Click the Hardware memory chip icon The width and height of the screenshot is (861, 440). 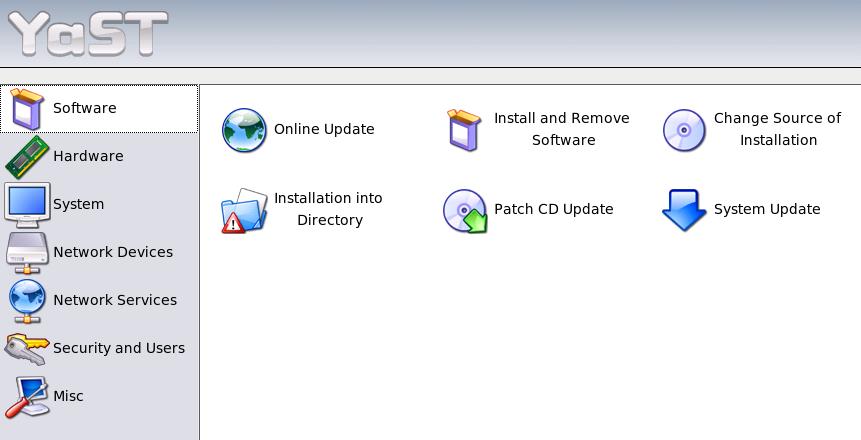[x=27, y=157]
